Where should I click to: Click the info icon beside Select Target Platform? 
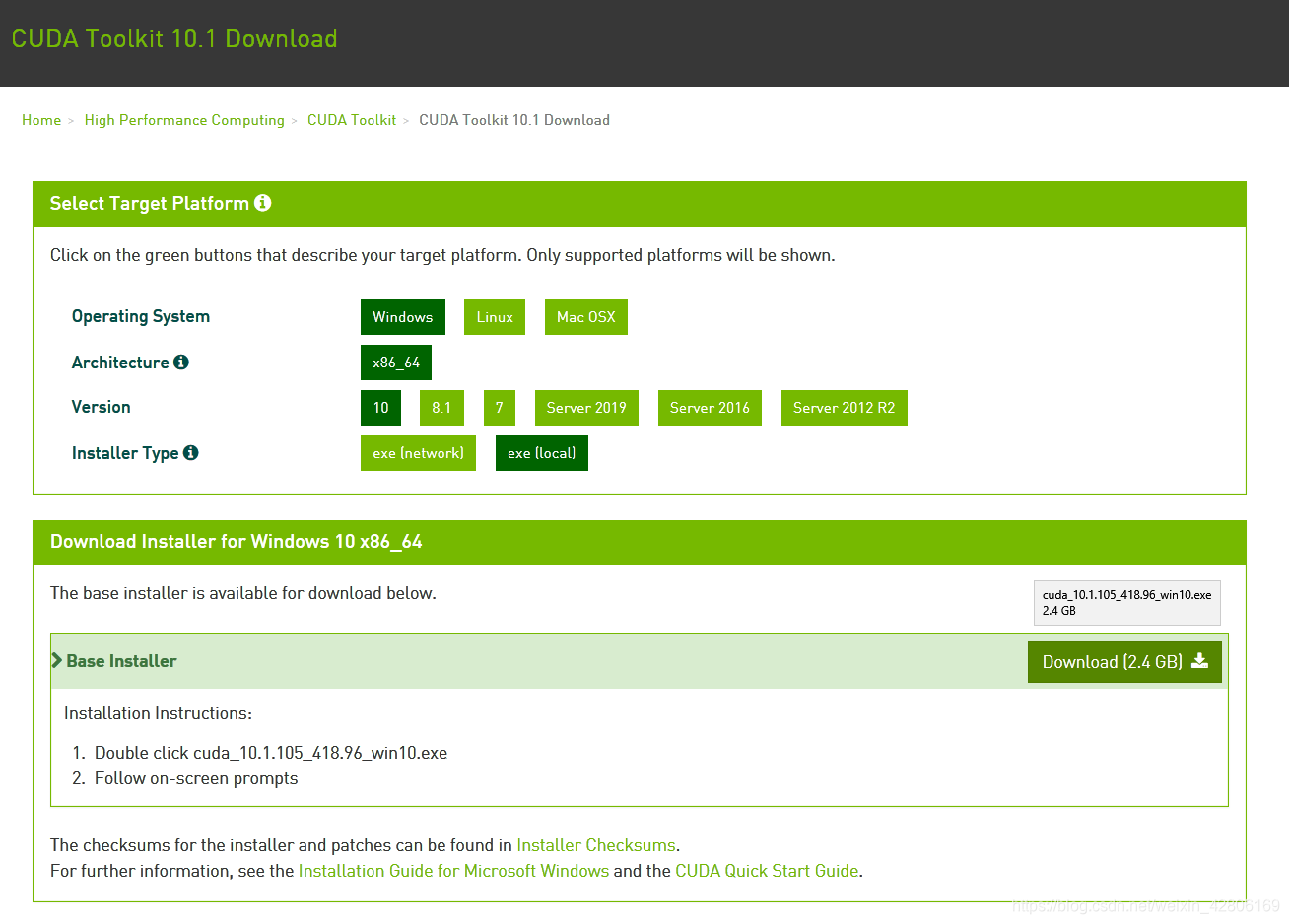(x=262, y=202)
